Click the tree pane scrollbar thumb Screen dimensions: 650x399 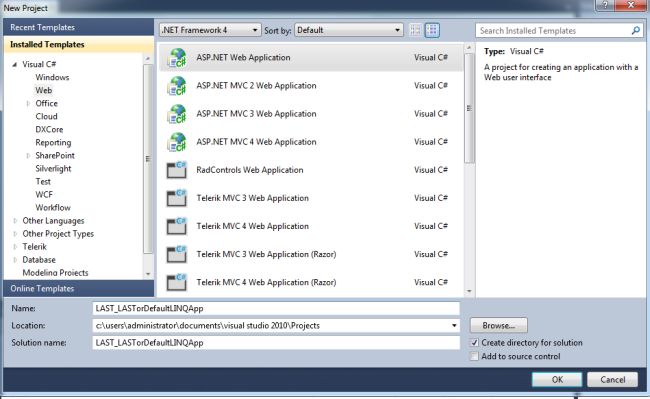pos(148,159)
